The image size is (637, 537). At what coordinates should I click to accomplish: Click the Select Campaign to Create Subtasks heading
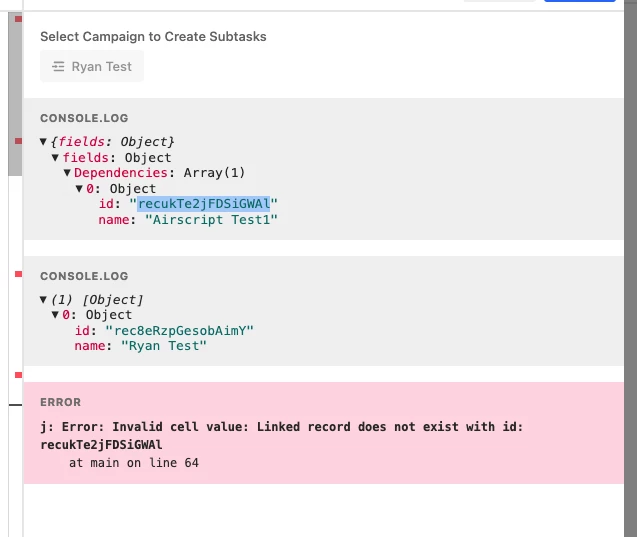tap(153, 37)
